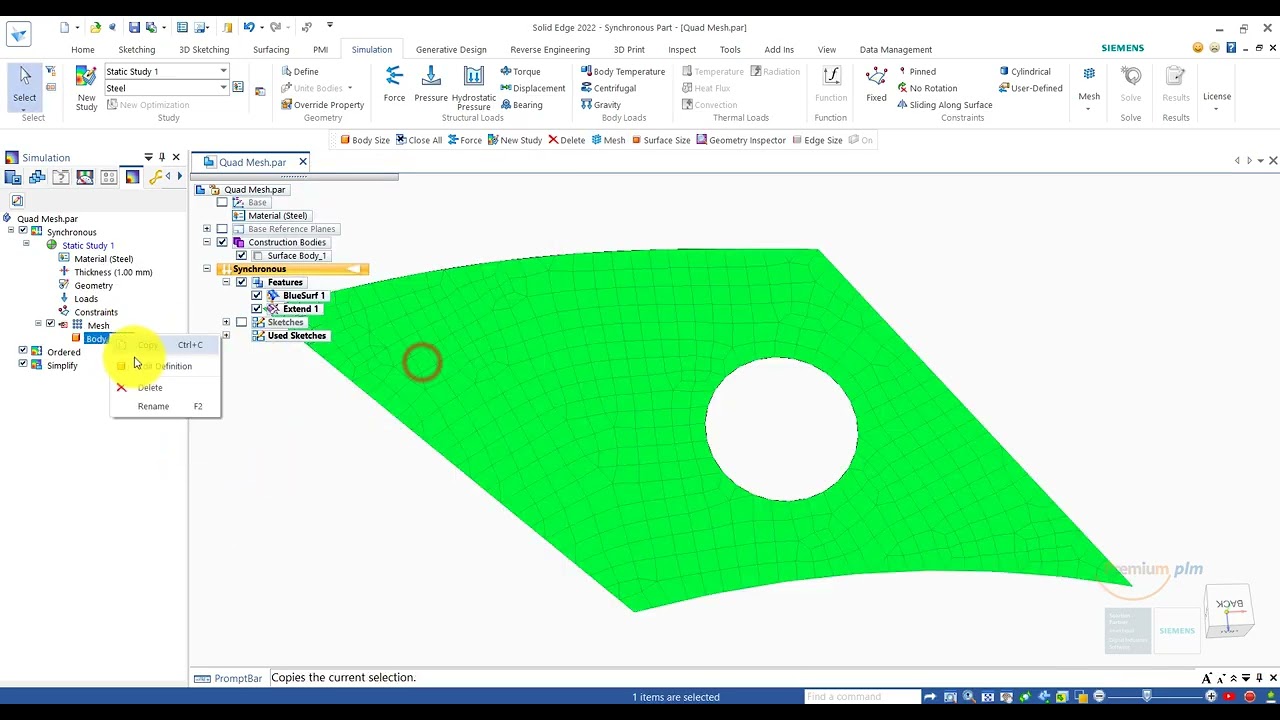The image size is (1280, 720).
Task: Select the Quad Mesh.par document tab
Action: [252, 162]
